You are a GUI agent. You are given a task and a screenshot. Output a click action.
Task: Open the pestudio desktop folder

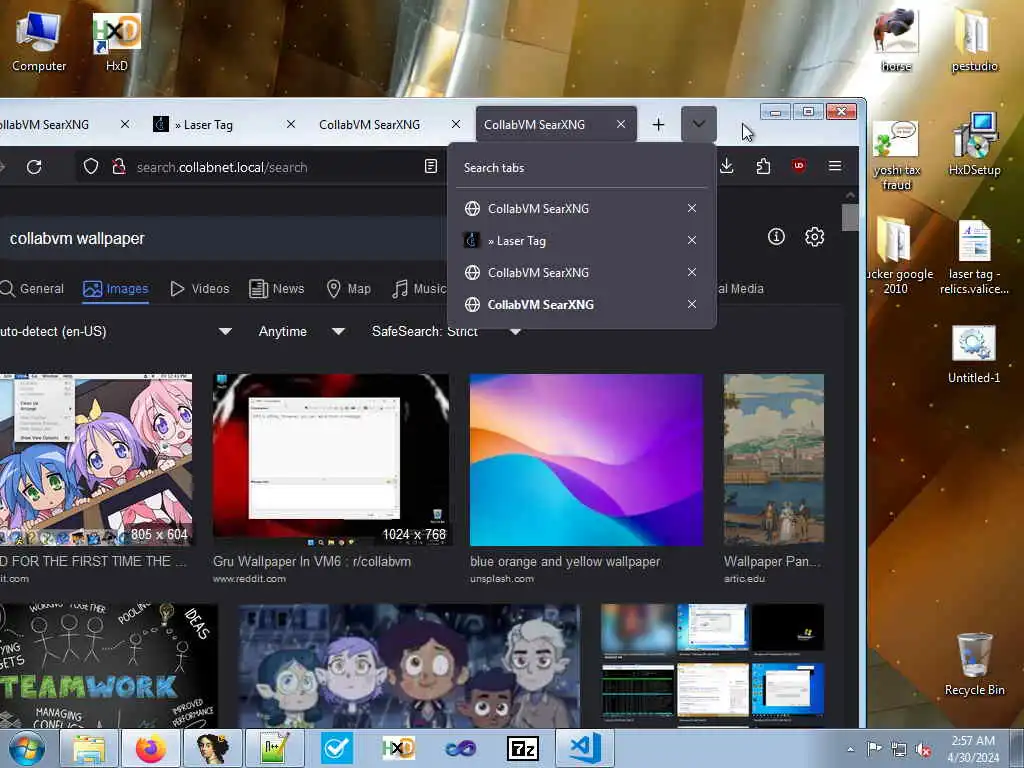(974, 39)
